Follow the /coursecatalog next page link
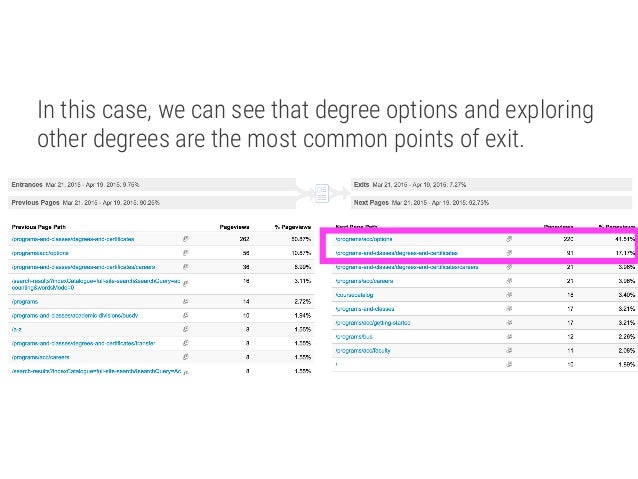 pos(354,295)
